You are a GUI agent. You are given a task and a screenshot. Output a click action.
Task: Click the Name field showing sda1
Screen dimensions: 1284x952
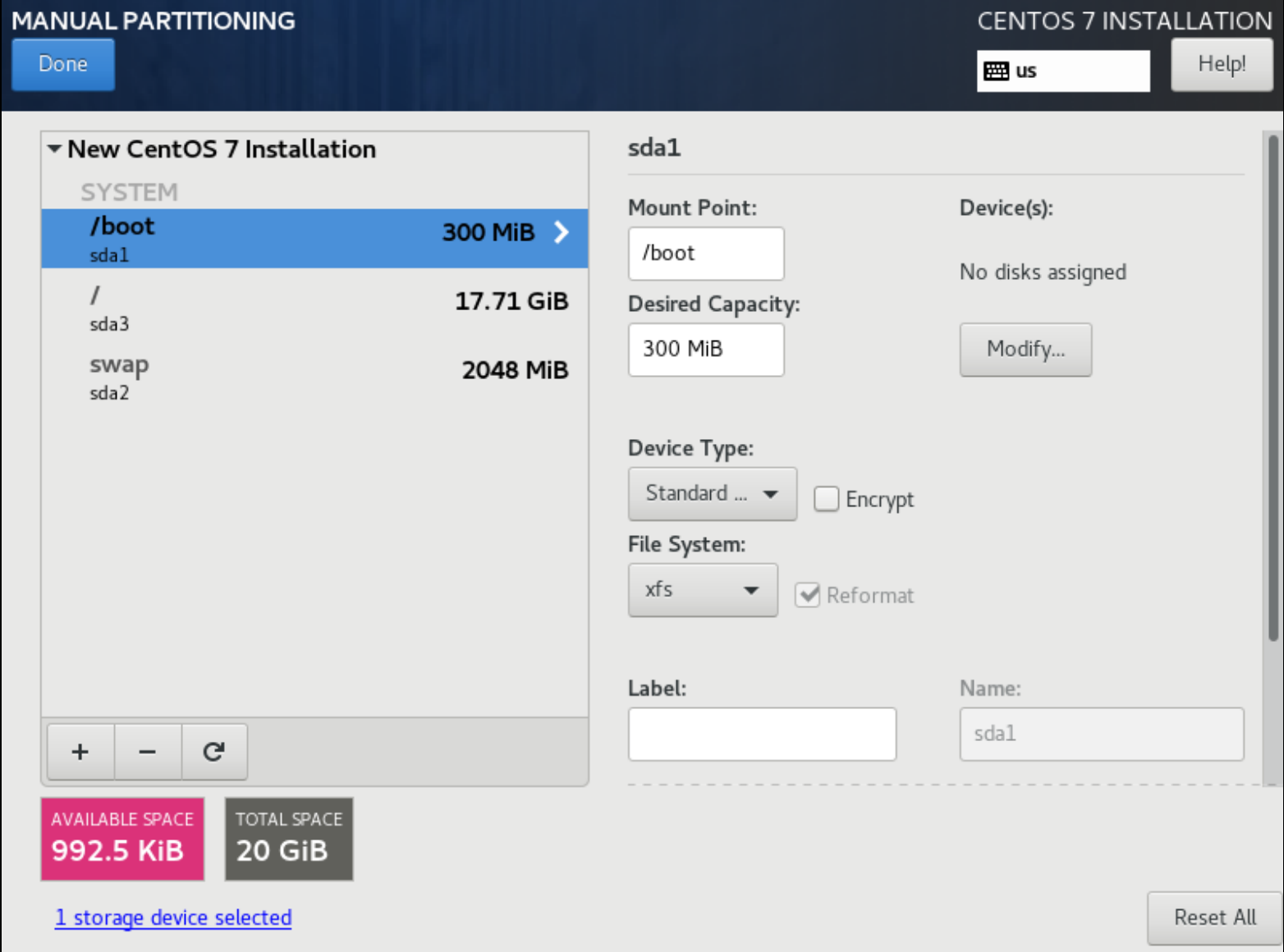pos(1102,734)
